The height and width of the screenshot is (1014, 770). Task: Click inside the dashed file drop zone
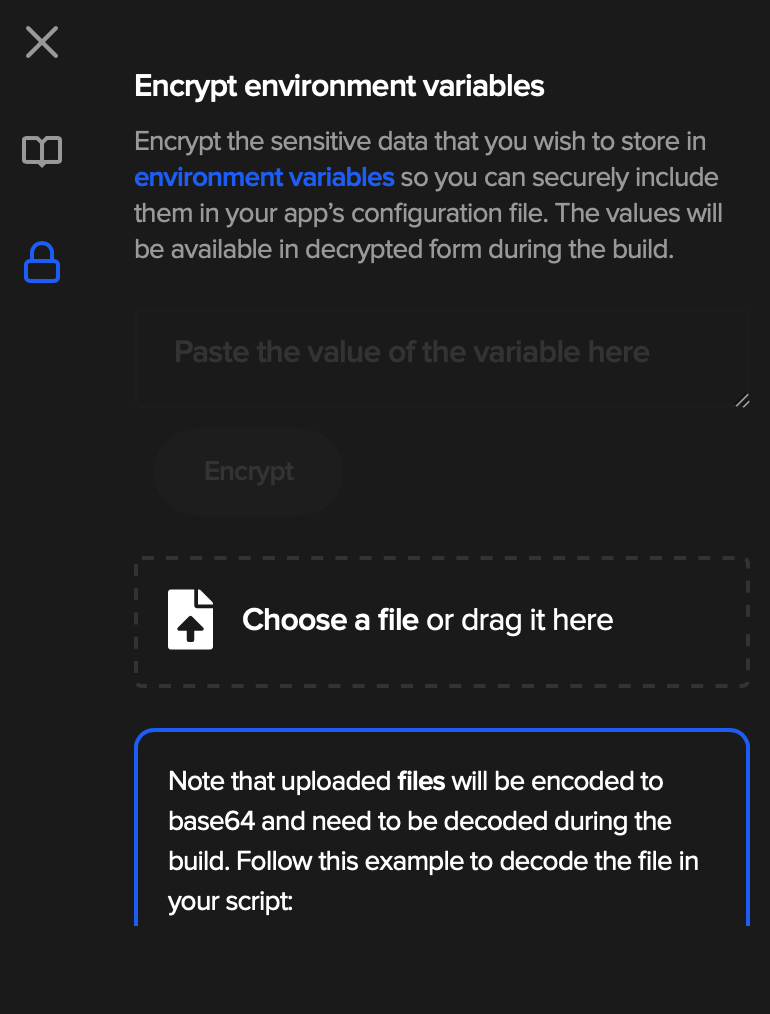pos(442,621)
